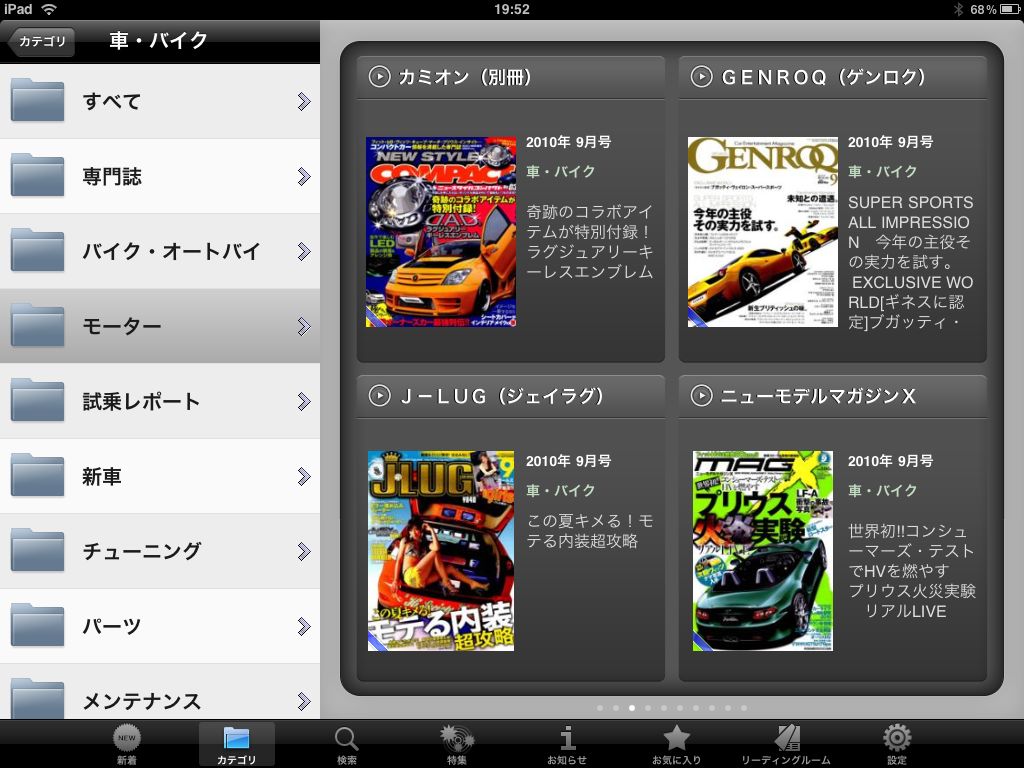Read the SUPER SPORTS ALL IMPRESSION description
Viewport: 1024px width, 768px height.
coord(911,262)
